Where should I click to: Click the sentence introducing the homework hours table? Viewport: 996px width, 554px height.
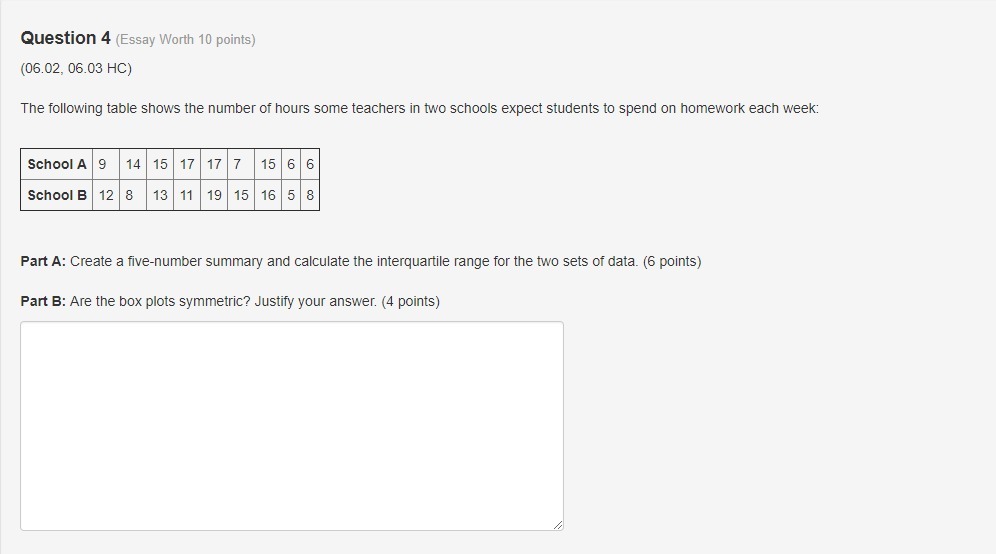420,108
